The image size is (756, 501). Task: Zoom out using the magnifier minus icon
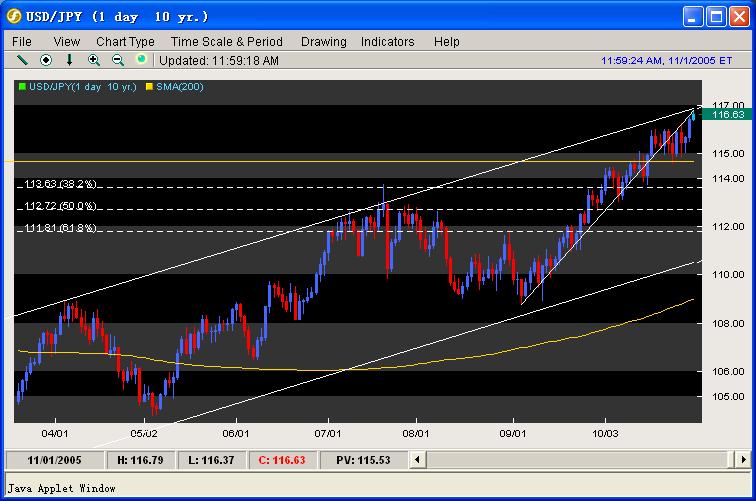(118, 60)
